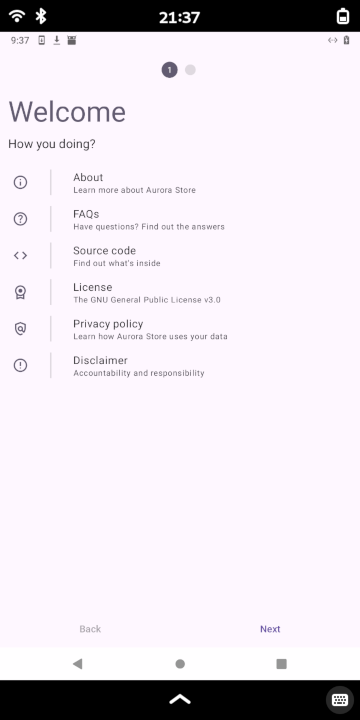Tap the Privacy policy shield icon

click(20, 329)
